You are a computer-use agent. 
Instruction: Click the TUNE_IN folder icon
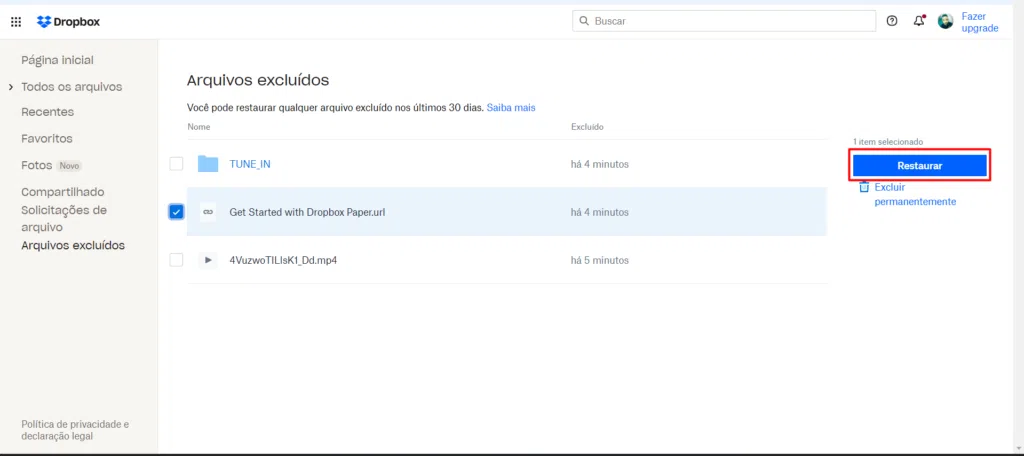click(208, 164)
